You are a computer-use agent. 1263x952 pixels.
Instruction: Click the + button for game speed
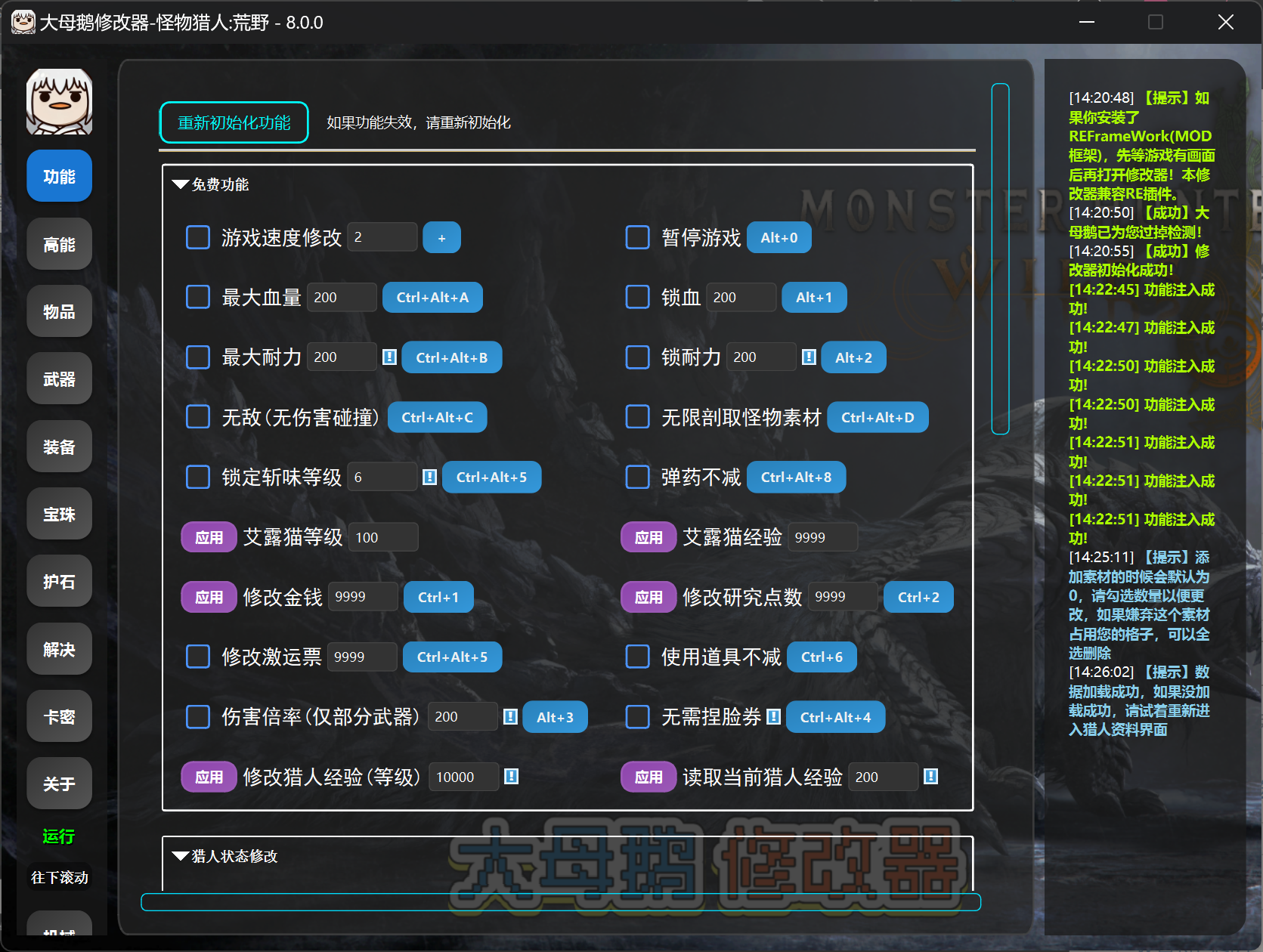coord(441,237)
